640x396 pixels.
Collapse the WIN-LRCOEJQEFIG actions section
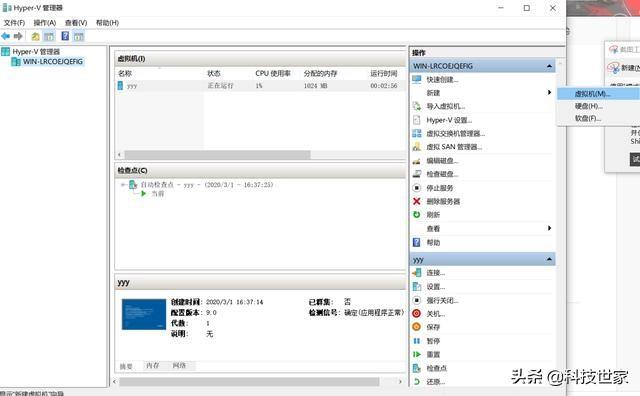(549, 66)
